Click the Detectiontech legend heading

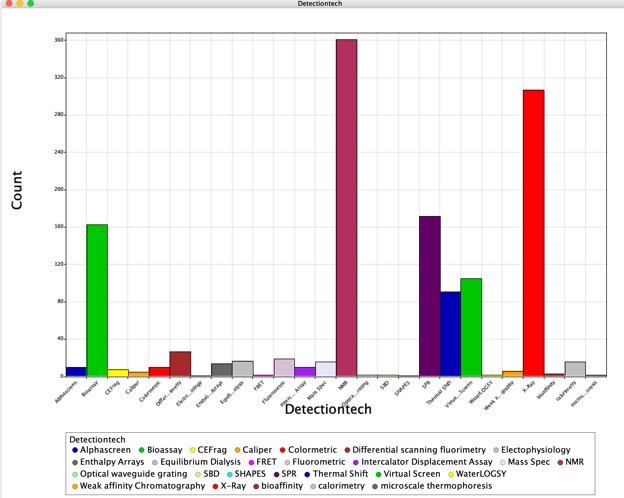(x=97, y=439)
